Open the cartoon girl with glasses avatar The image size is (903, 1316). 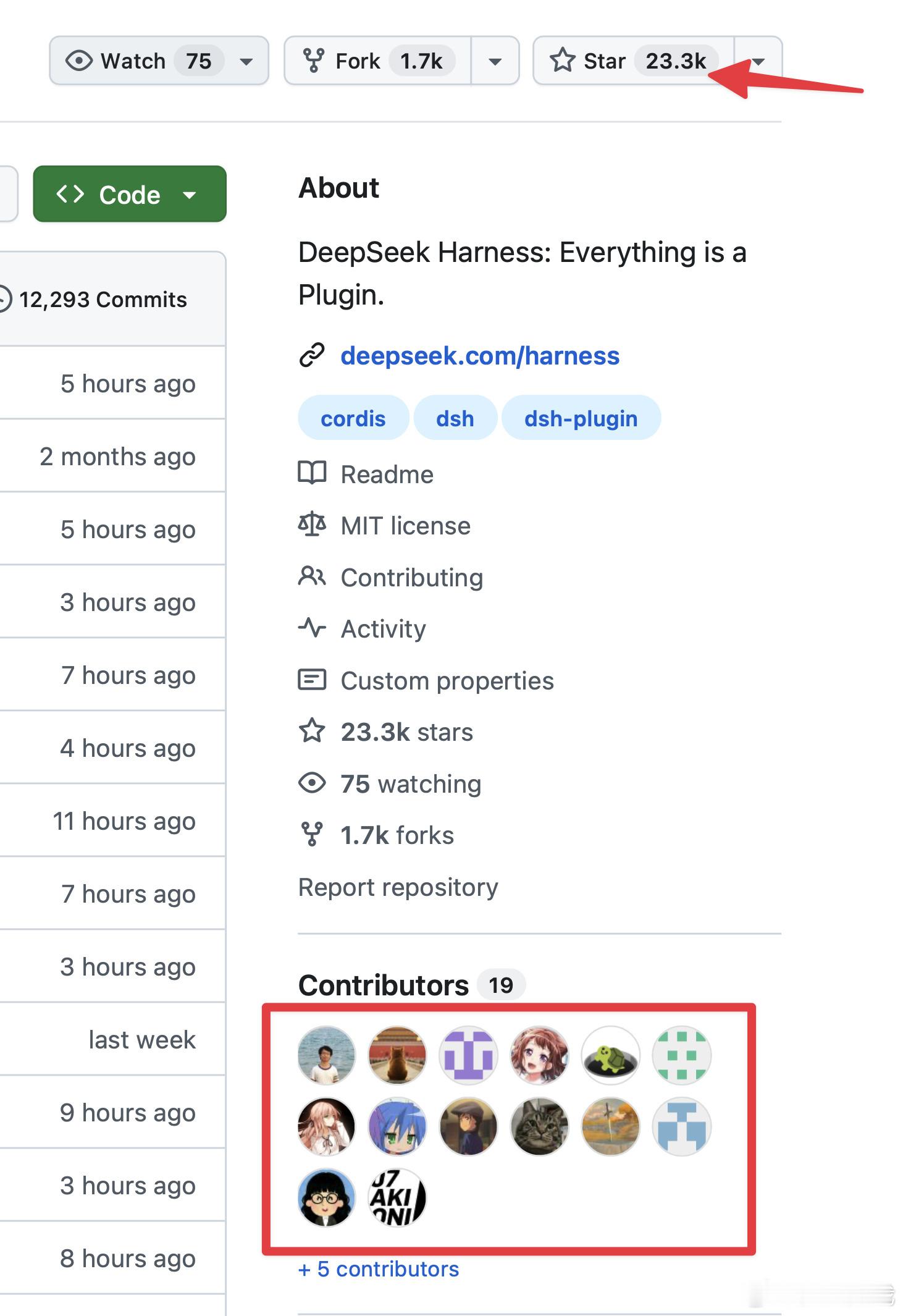pos(327,1197)
